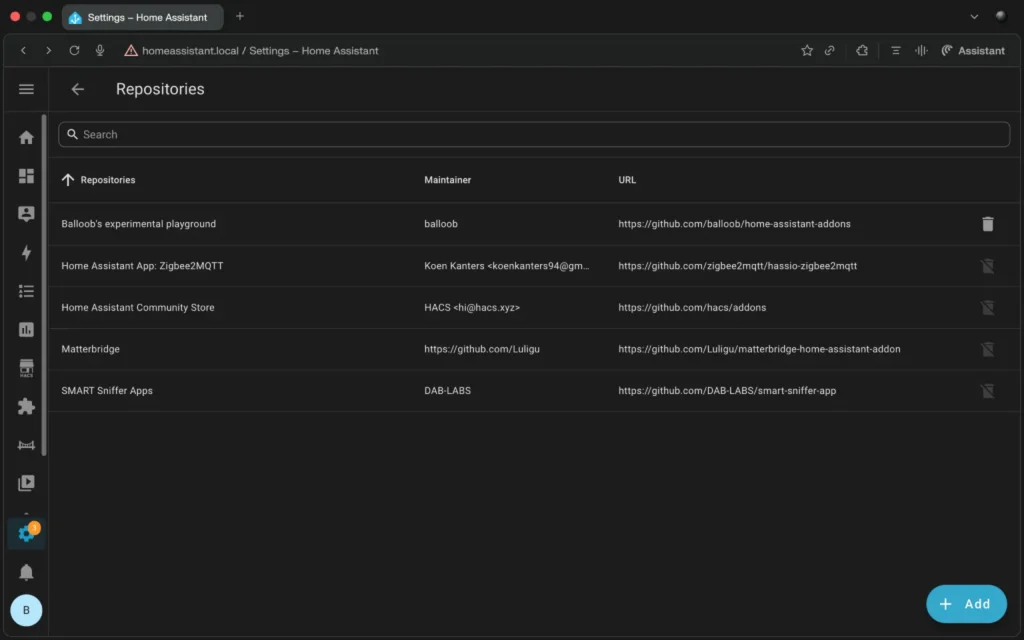Click the zigbee2mqtt/hassio-zigbee2mqtt URL
The image size is (1024, 640).
point(737,266)
